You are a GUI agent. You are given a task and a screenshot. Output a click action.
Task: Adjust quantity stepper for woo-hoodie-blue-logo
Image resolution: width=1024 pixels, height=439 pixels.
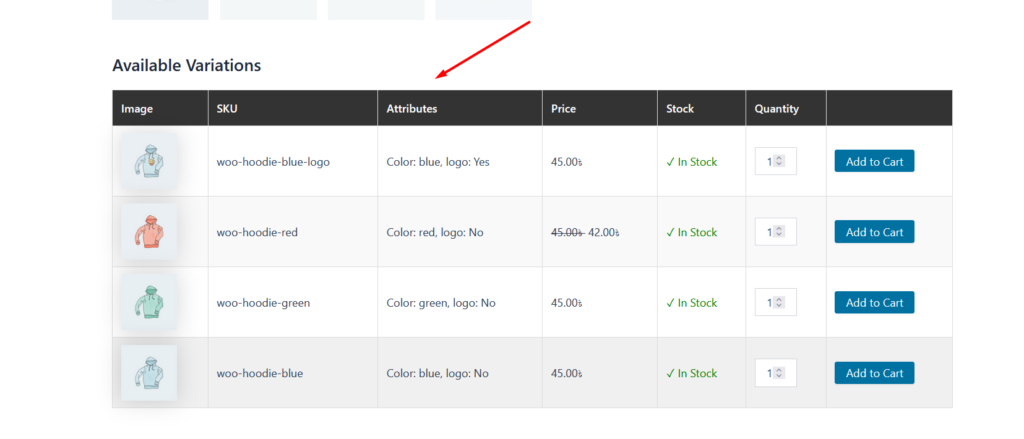[780, 161]
